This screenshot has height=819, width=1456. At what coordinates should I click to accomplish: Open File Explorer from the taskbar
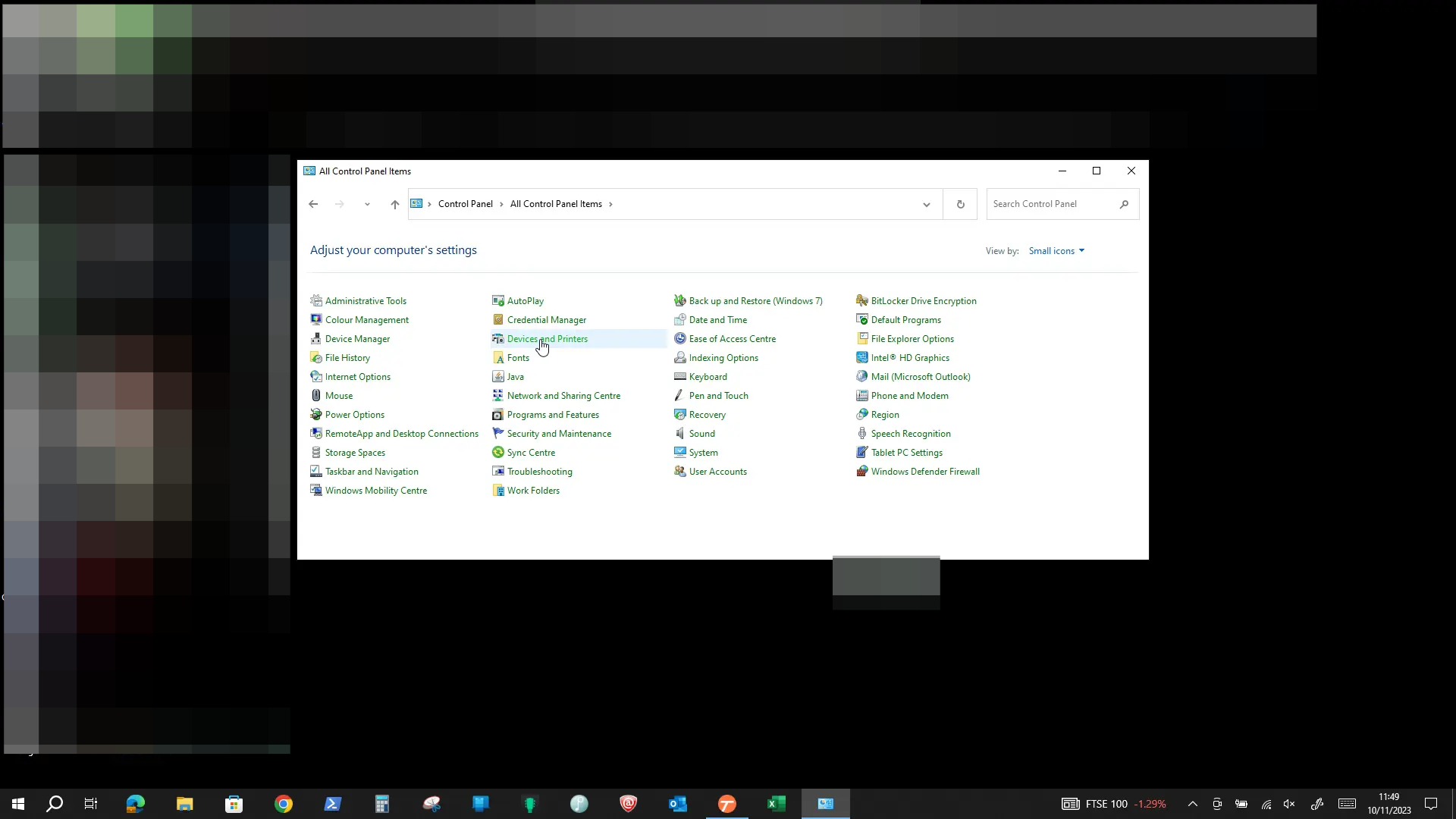[185, 804]
